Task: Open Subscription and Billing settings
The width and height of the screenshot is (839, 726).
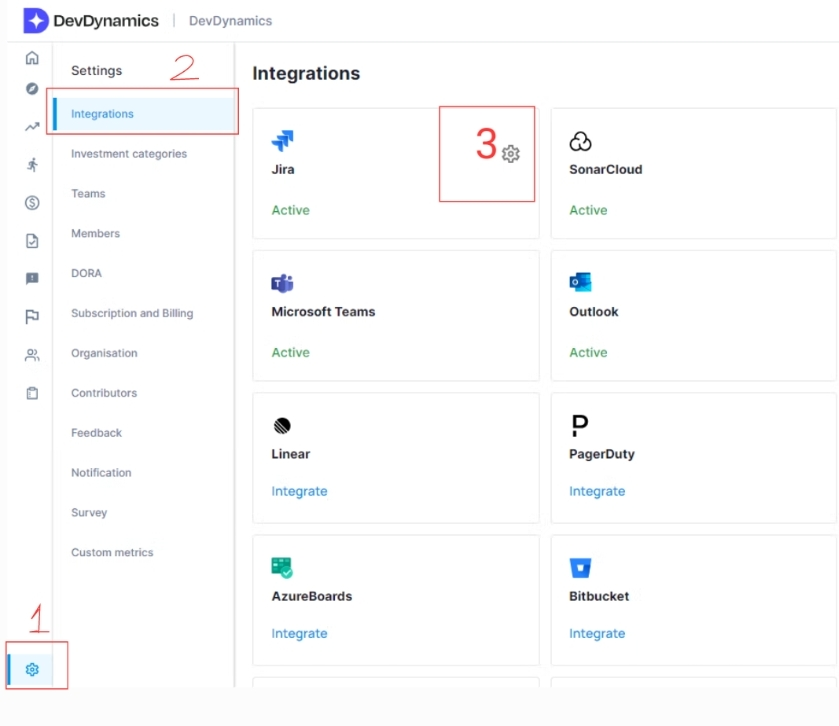Action: tap(132, 313)
